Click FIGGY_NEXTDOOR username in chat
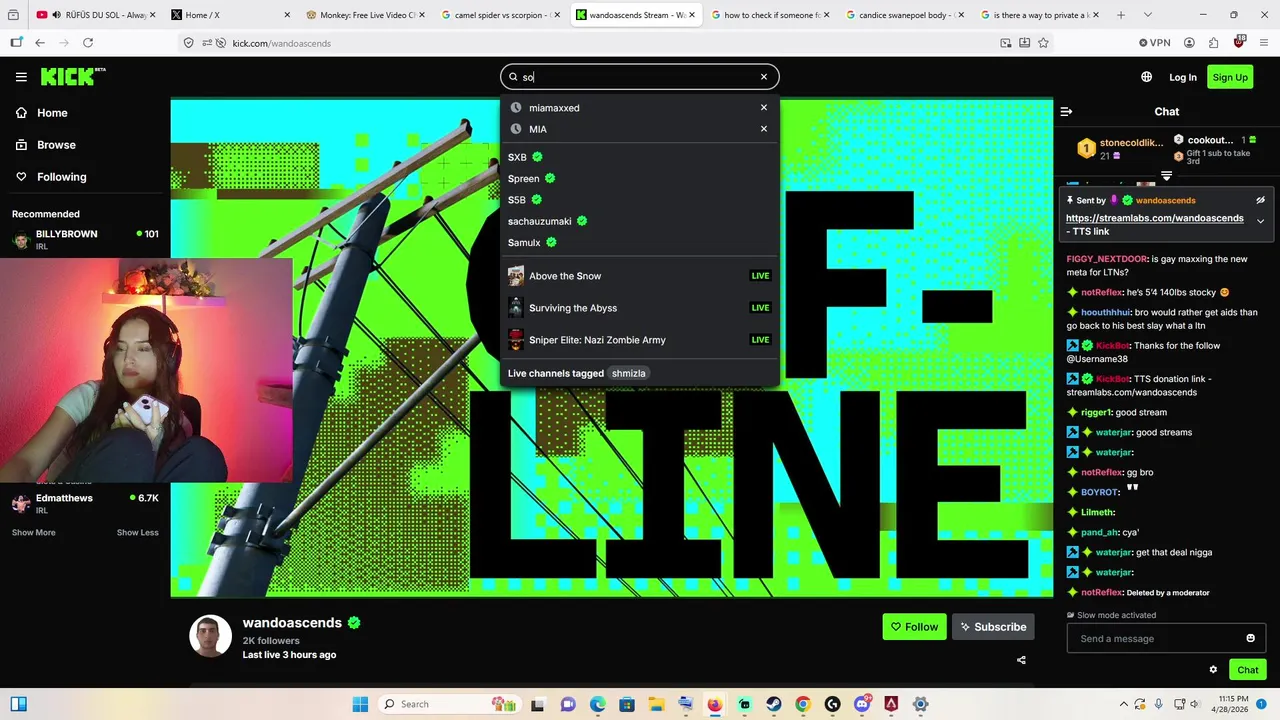 pyautogui.click(x=1107, y=259)
